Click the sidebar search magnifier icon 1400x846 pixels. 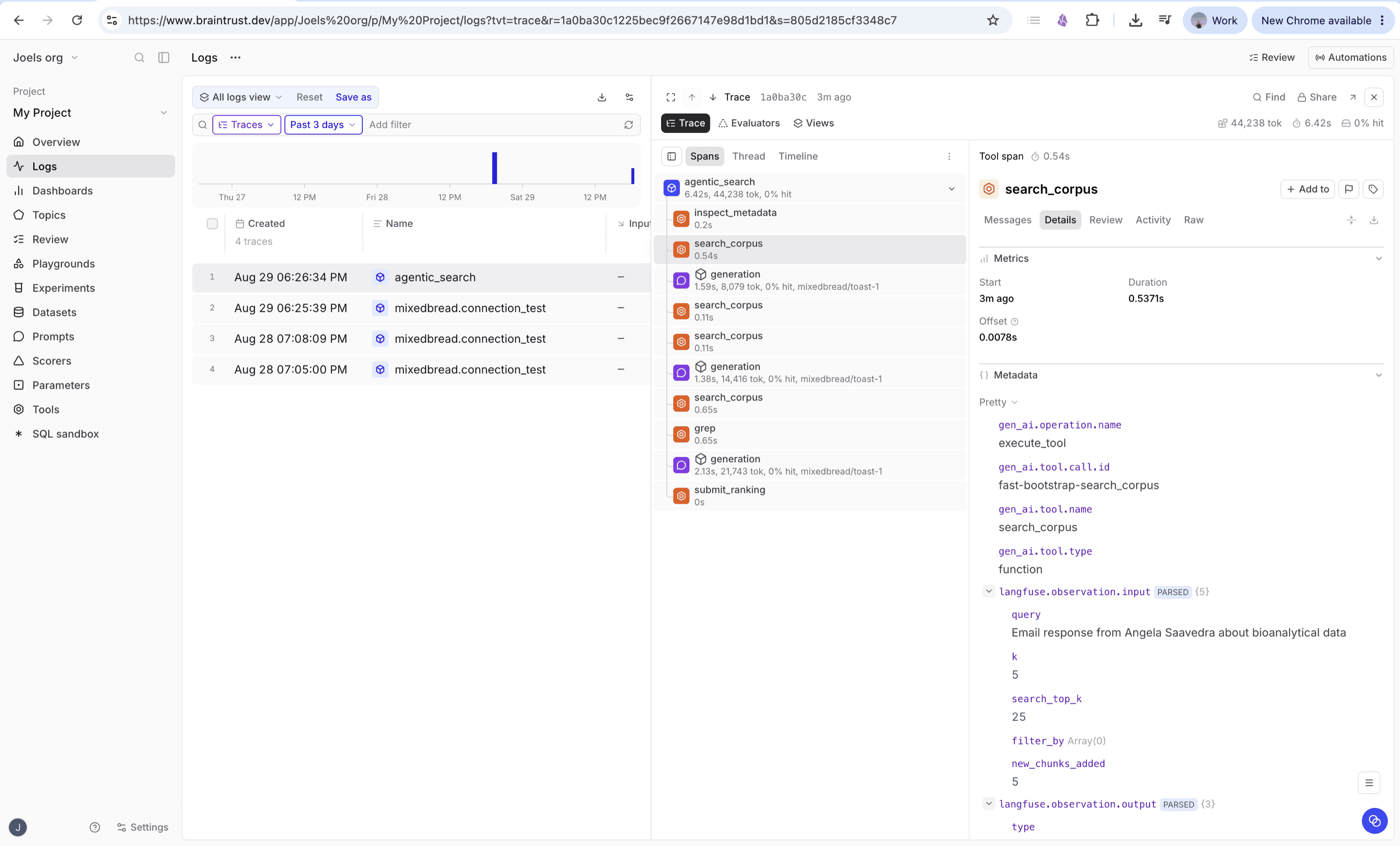pos(139,57)
